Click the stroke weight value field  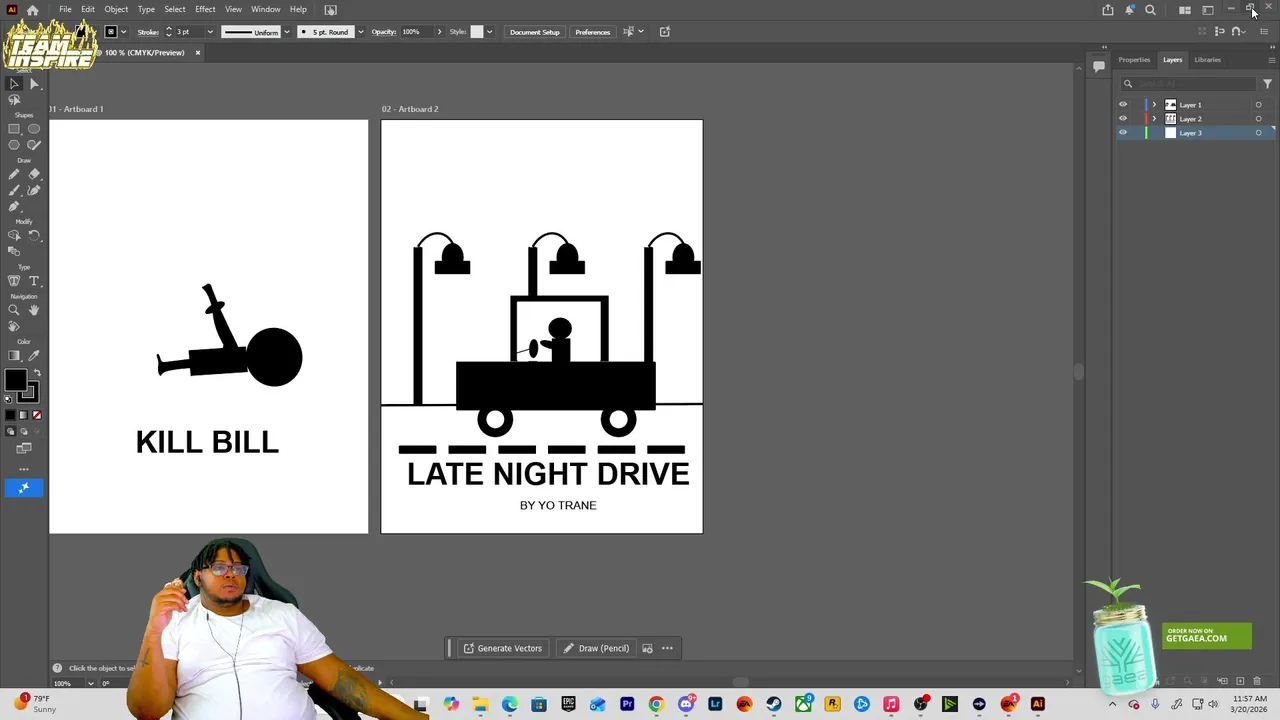189,32
